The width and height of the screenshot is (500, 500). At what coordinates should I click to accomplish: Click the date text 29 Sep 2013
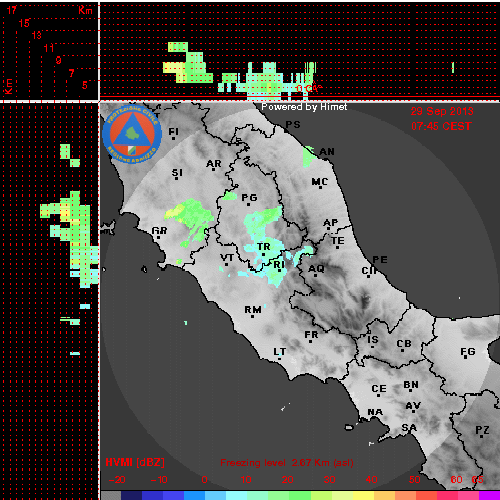442,111
